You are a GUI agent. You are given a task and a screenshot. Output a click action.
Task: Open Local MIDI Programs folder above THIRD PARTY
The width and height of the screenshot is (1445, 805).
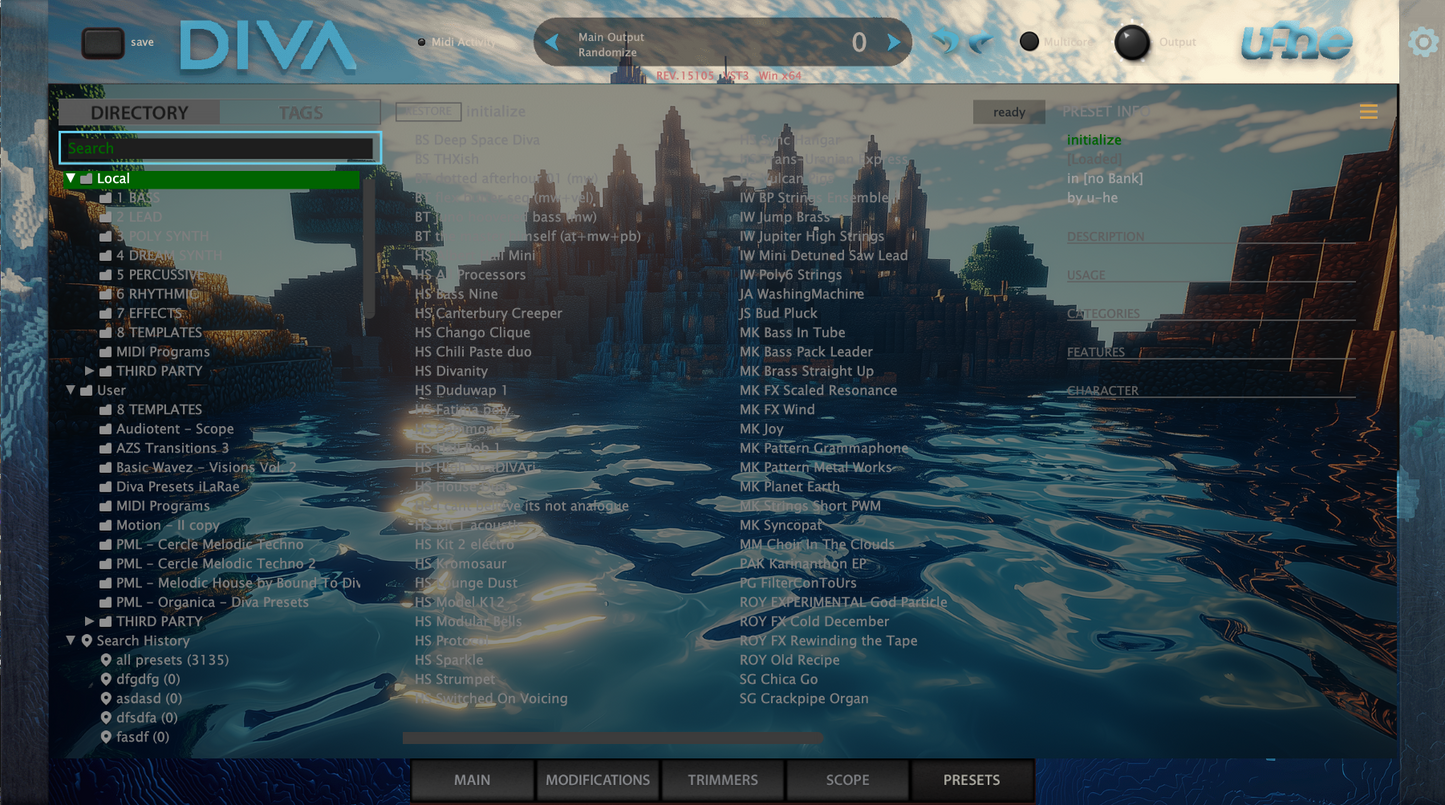155,352
